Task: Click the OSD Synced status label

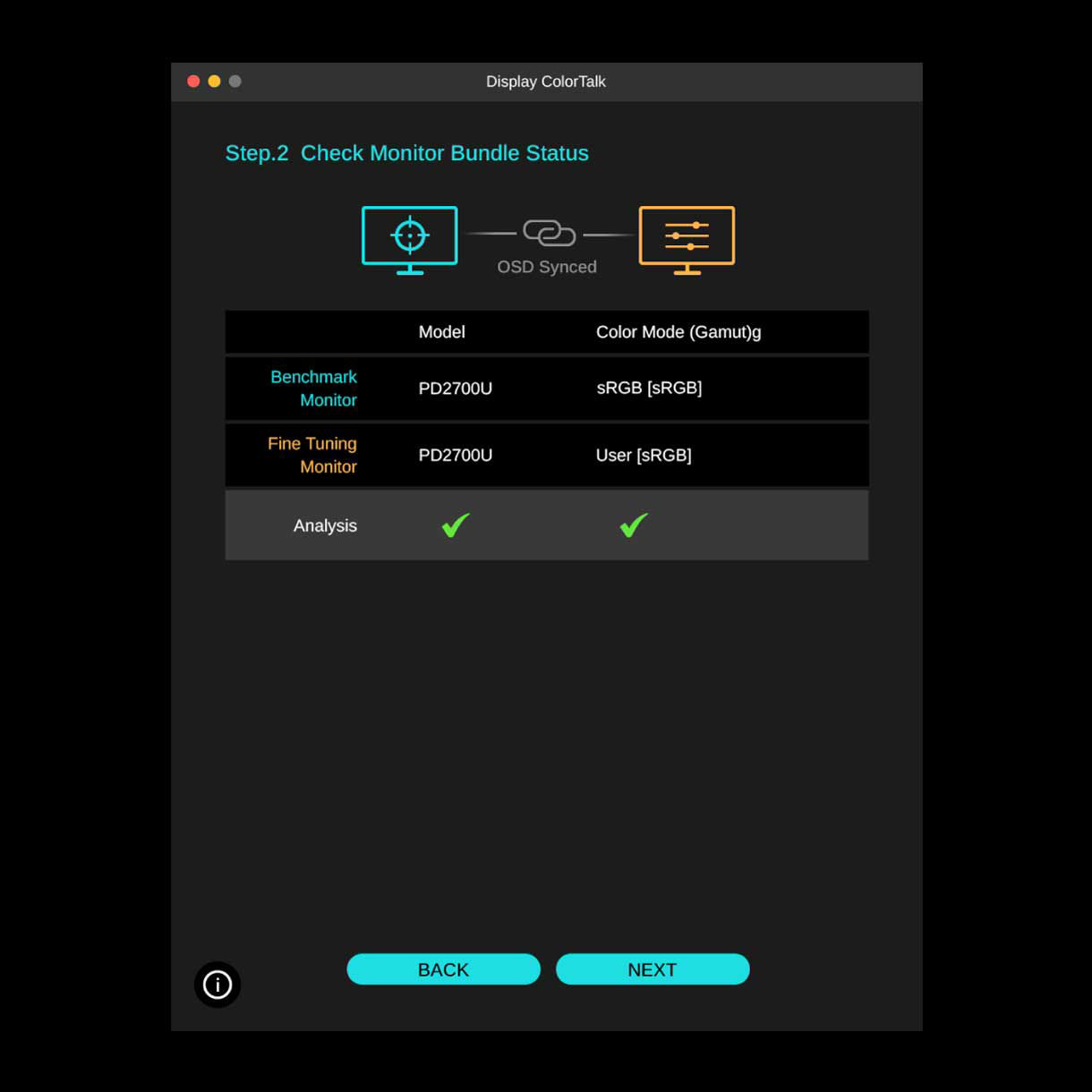Action: tap(547, 267)
